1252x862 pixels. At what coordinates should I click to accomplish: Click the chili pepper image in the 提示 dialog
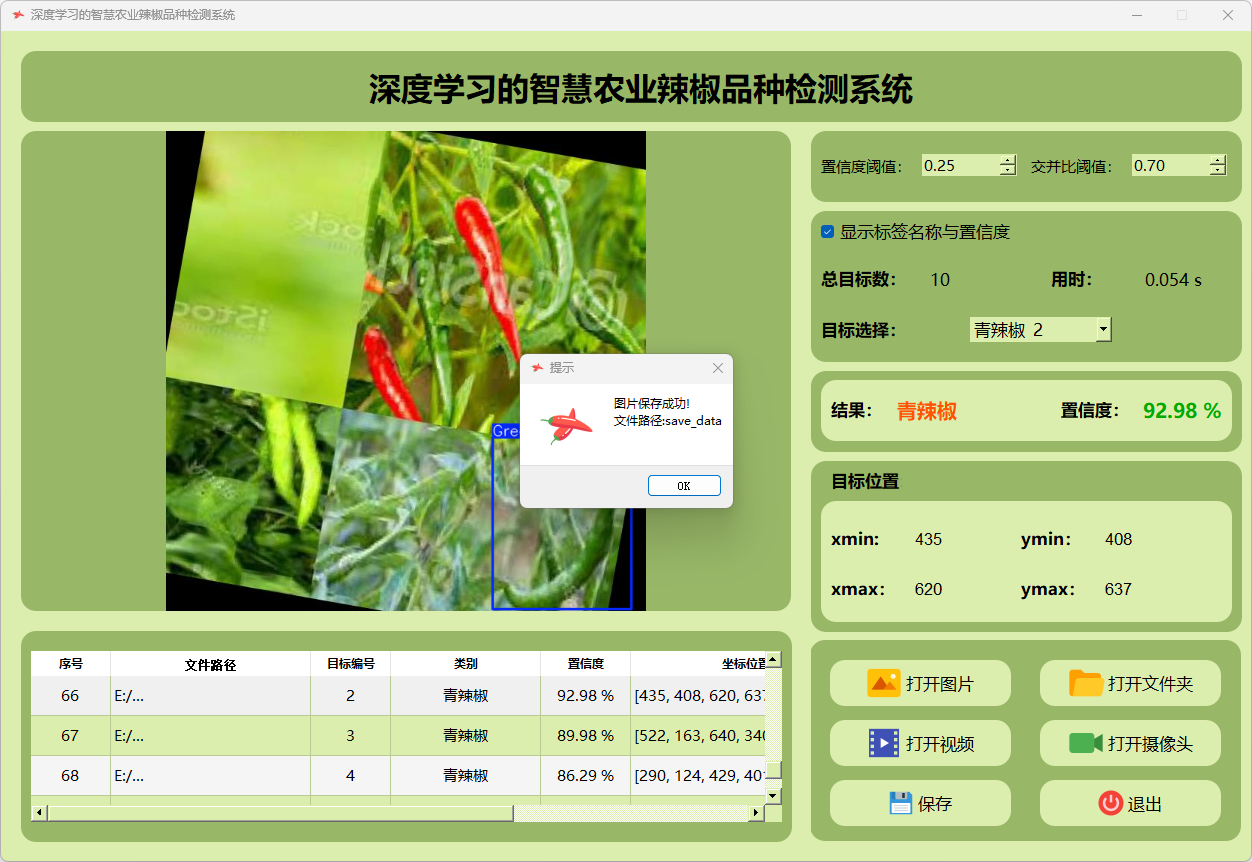(566, 425)
